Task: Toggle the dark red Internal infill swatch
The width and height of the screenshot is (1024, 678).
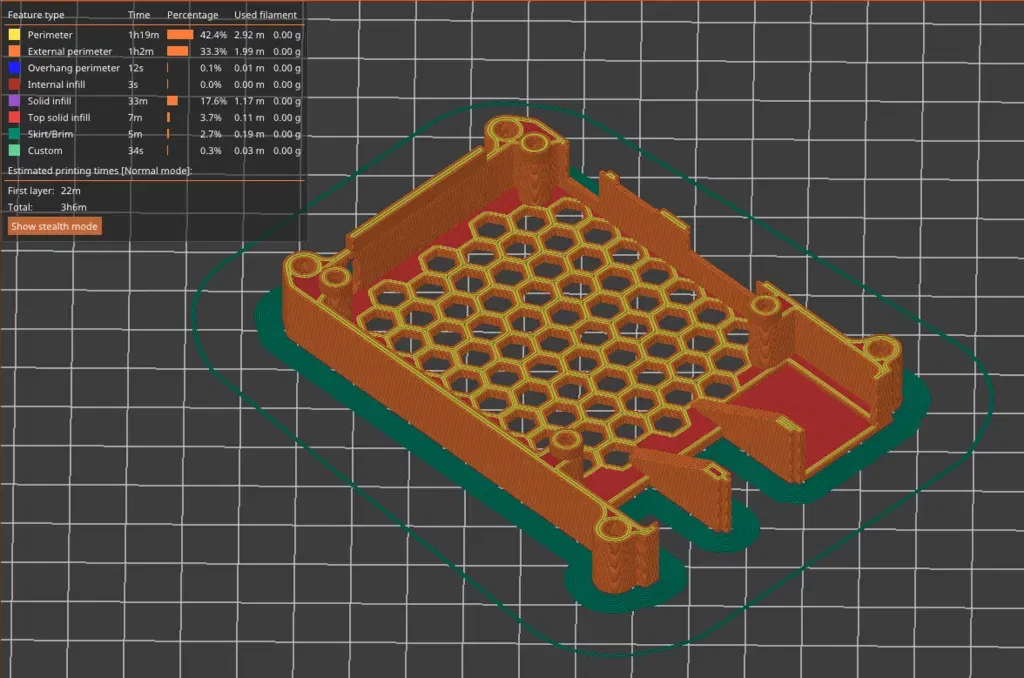Action: pyautogui.click(x=14, y=84)
